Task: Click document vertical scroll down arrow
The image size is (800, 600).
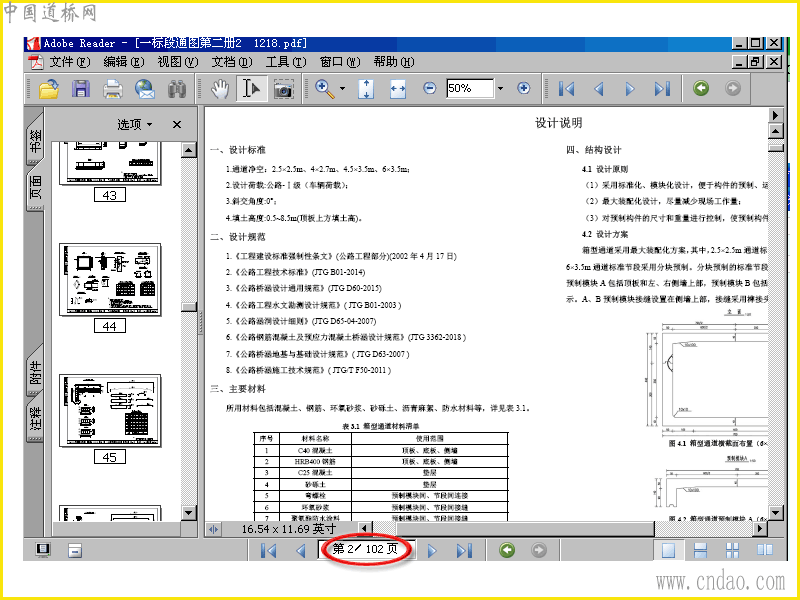Action: coord(776,512)
